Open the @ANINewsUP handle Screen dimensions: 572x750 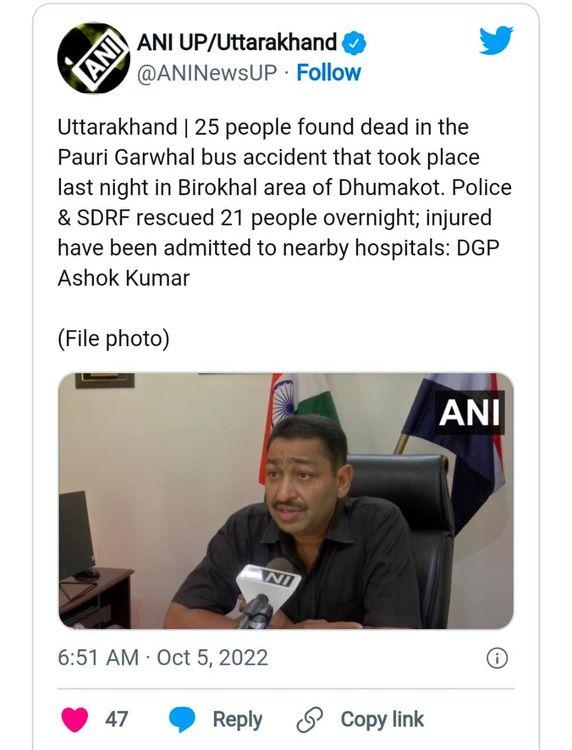coord(207,73)
